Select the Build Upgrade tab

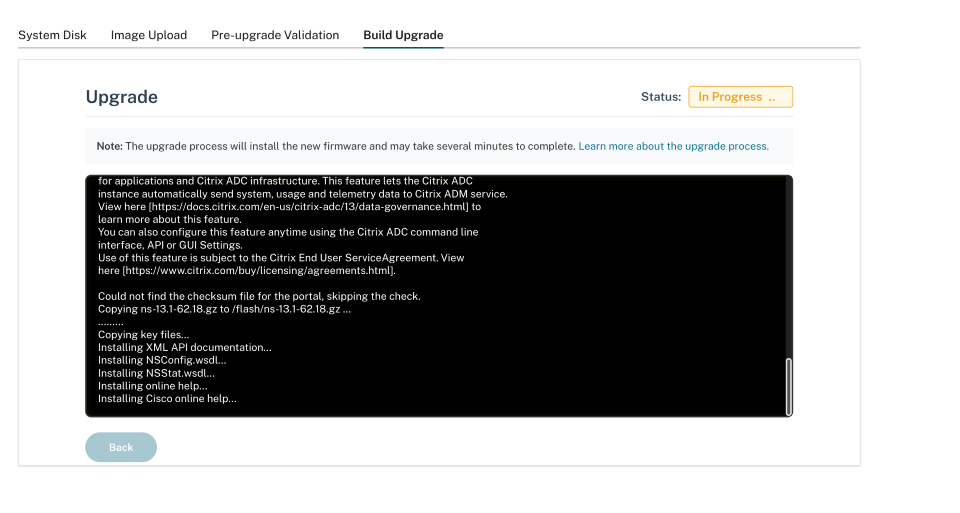(403, 35)
